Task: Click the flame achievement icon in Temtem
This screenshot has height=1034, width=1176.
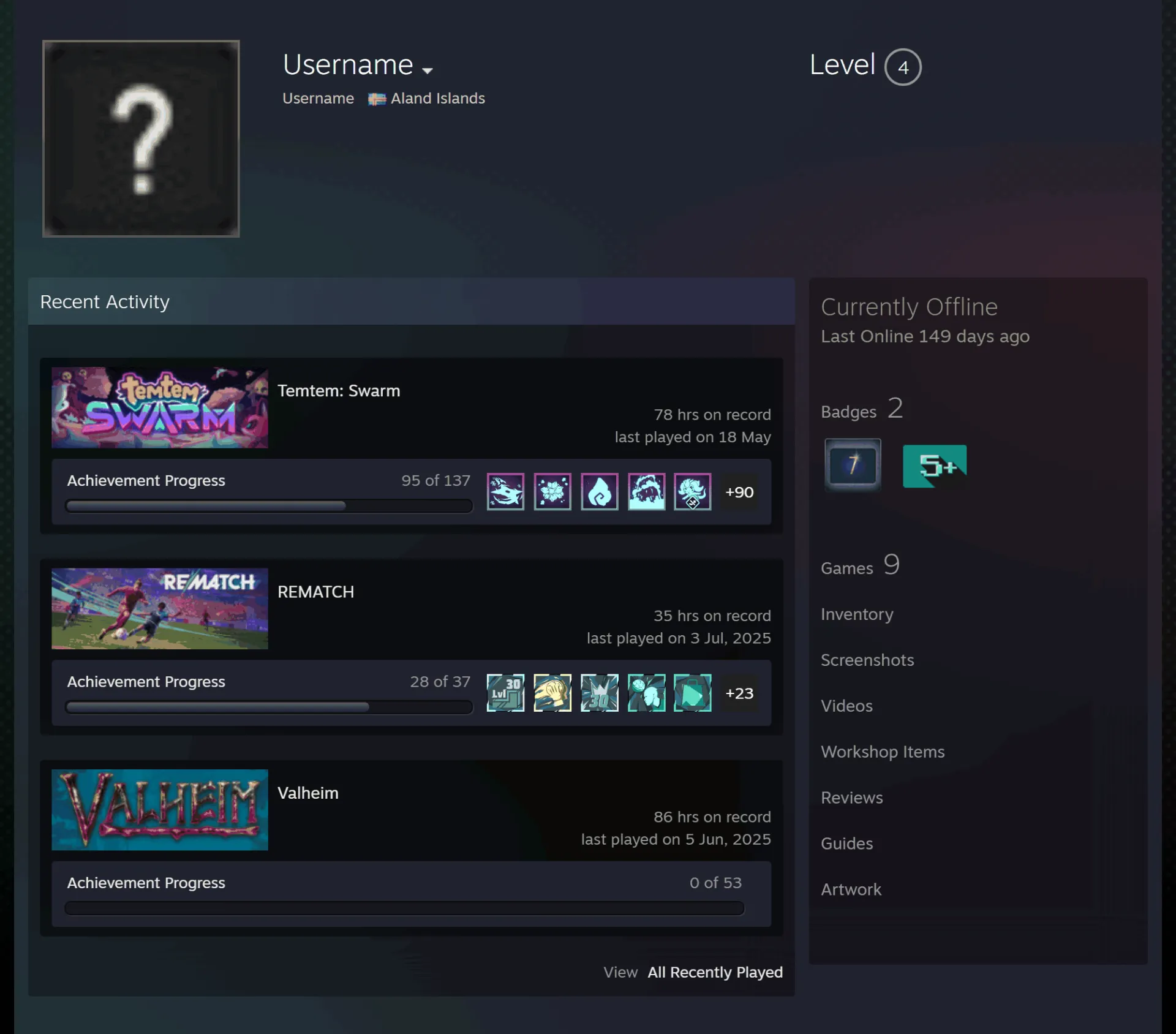Action: click(x=600, y=491)
